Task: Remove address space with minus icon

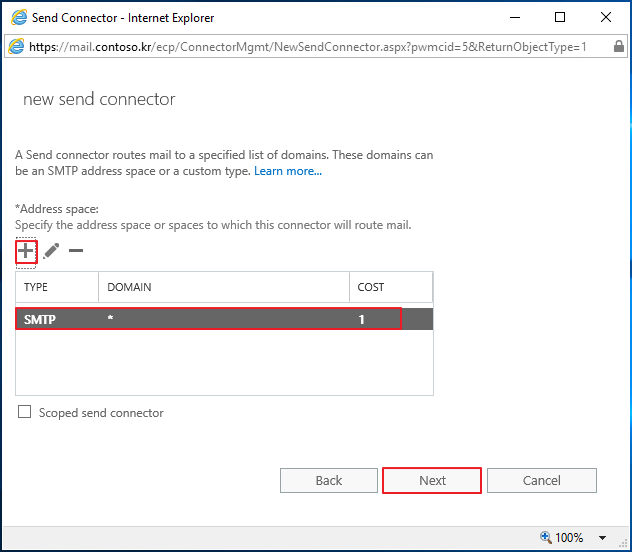Action: click(x=76, y=251)
